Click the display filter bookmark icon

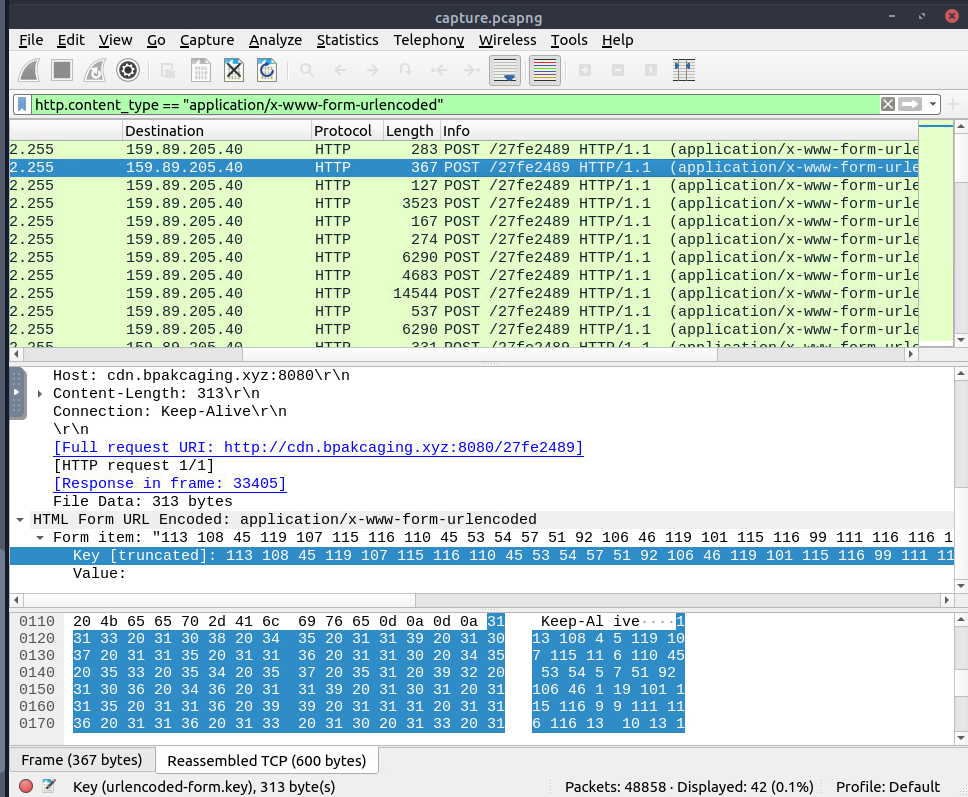[20, 103]
